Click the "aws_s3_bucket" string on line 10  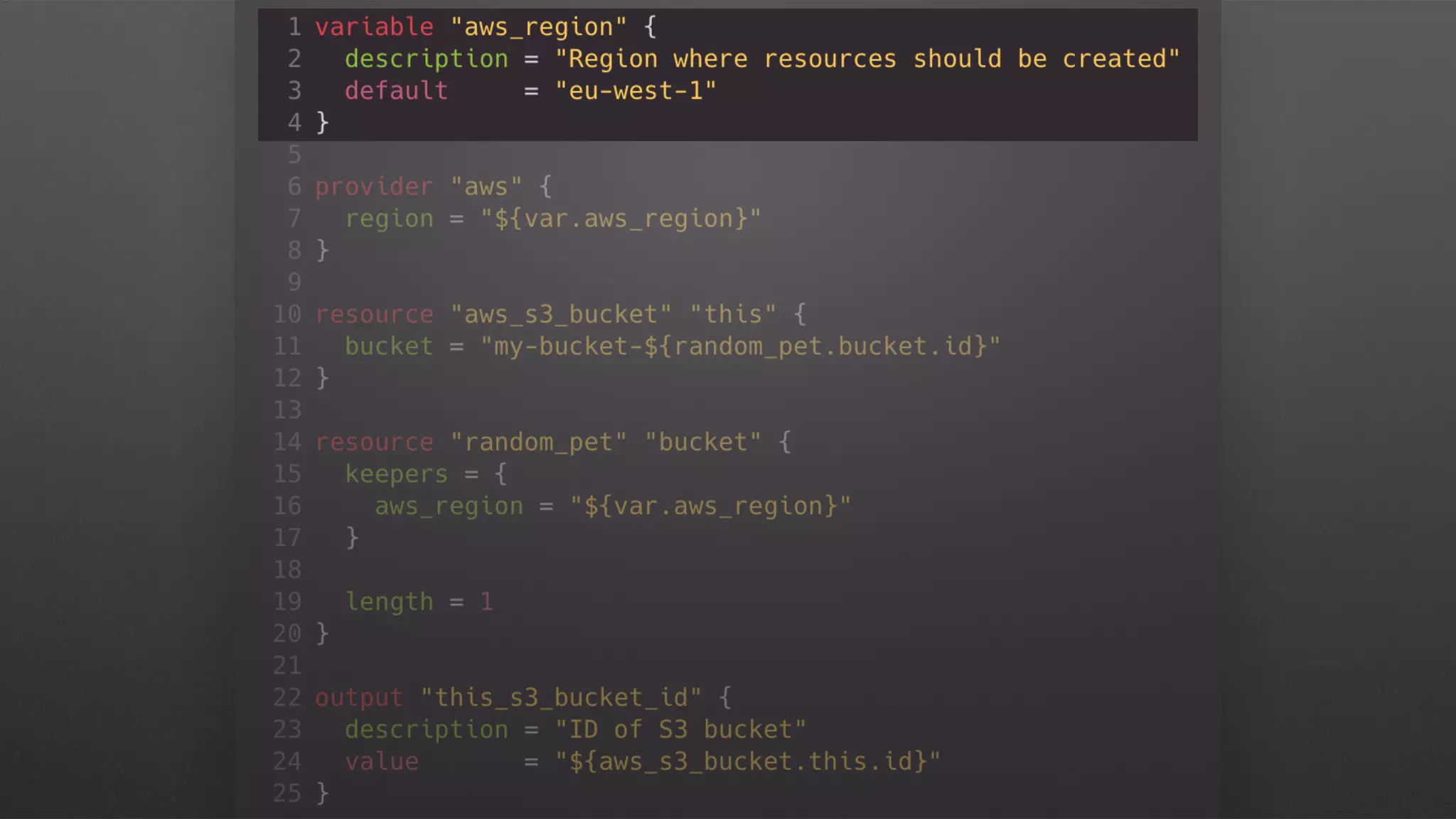561,314
